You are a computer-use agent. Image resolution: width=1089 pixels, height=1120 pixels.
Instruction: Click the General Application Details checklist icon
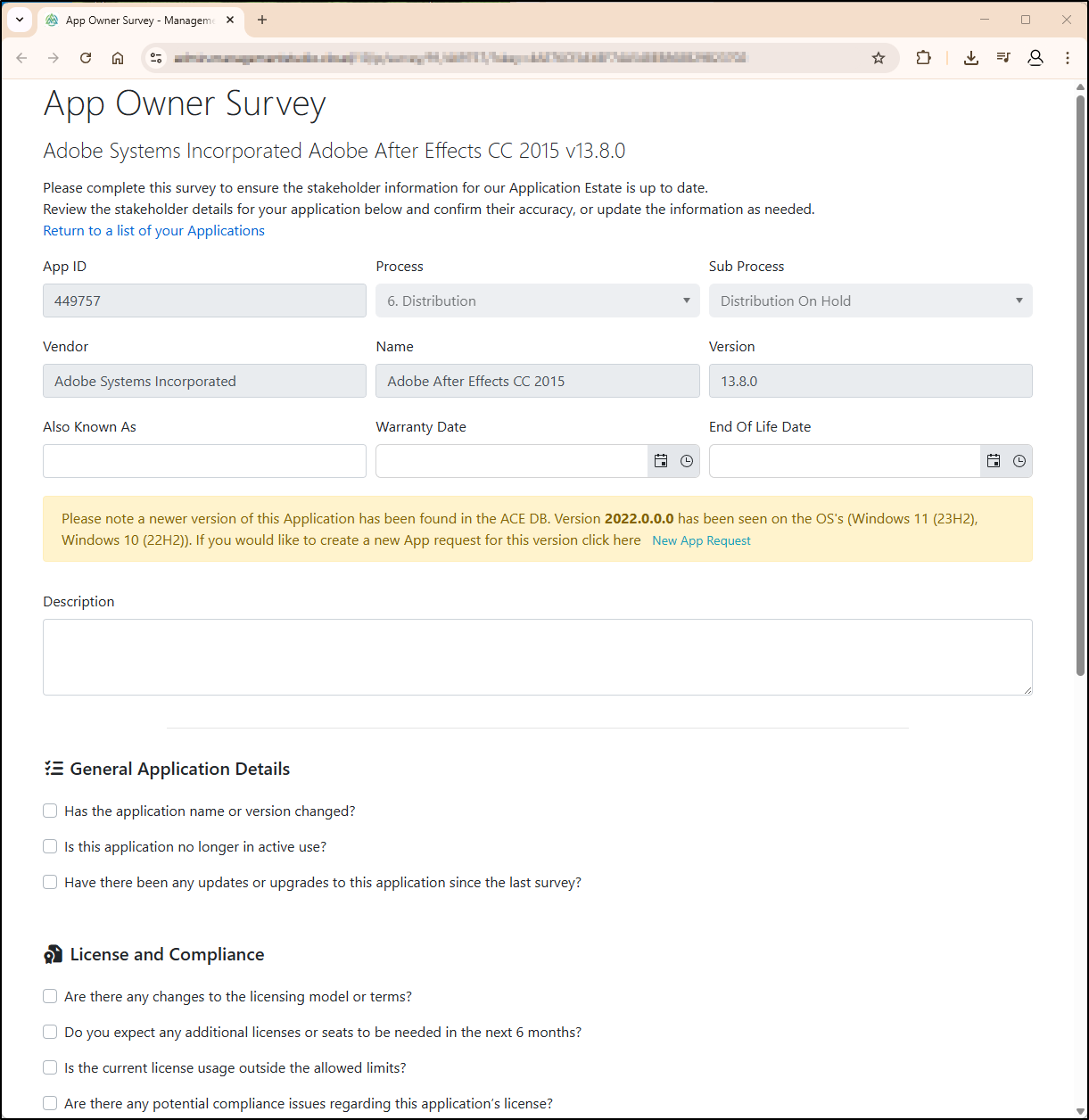point(54,768)
